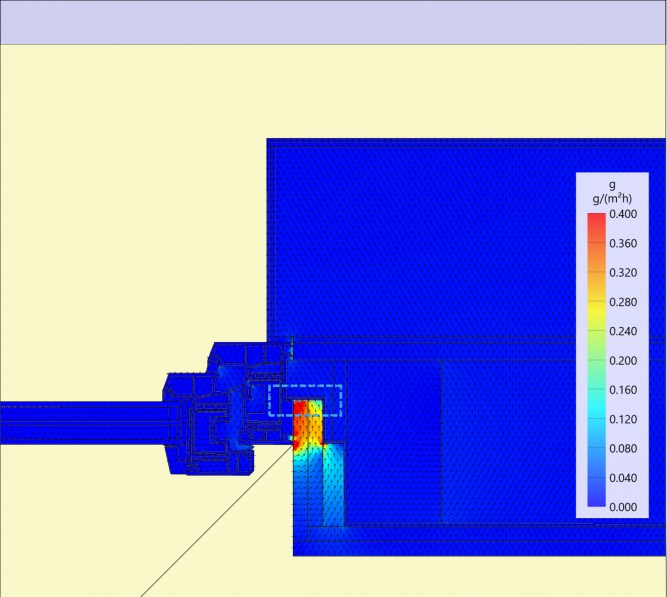Click the g/(m²h) unit label in legend

[x=612, y=199]
